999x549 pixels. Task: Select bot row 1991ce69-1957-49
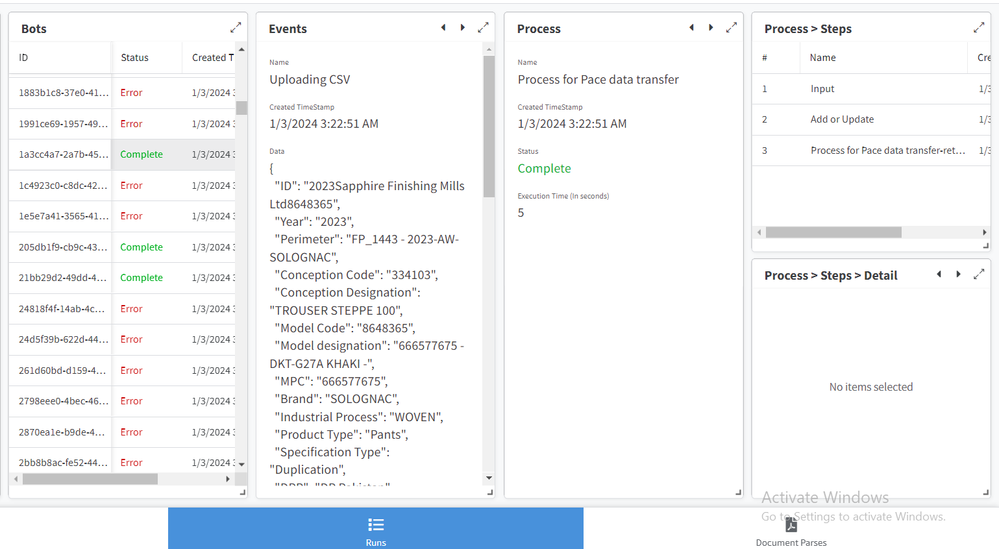122,124
